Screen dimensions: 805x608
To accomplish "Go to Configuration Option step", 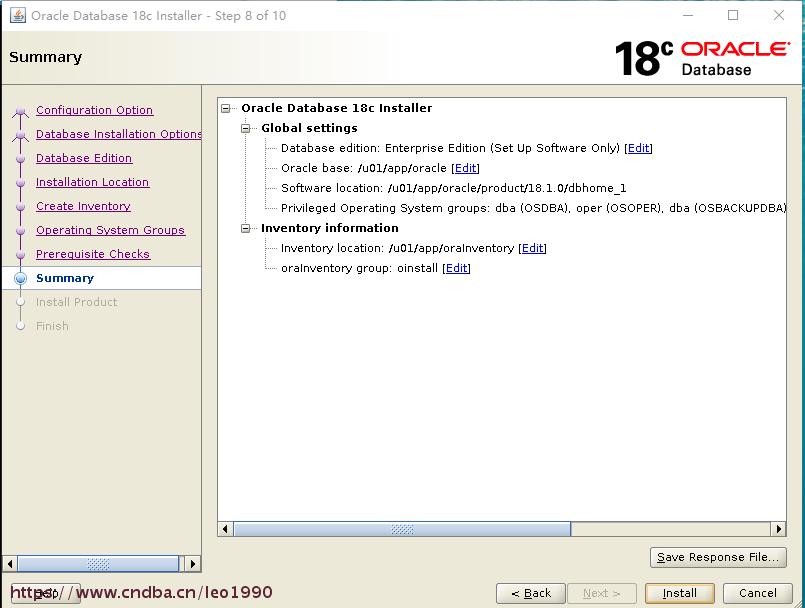I will (x=94, y=110).
